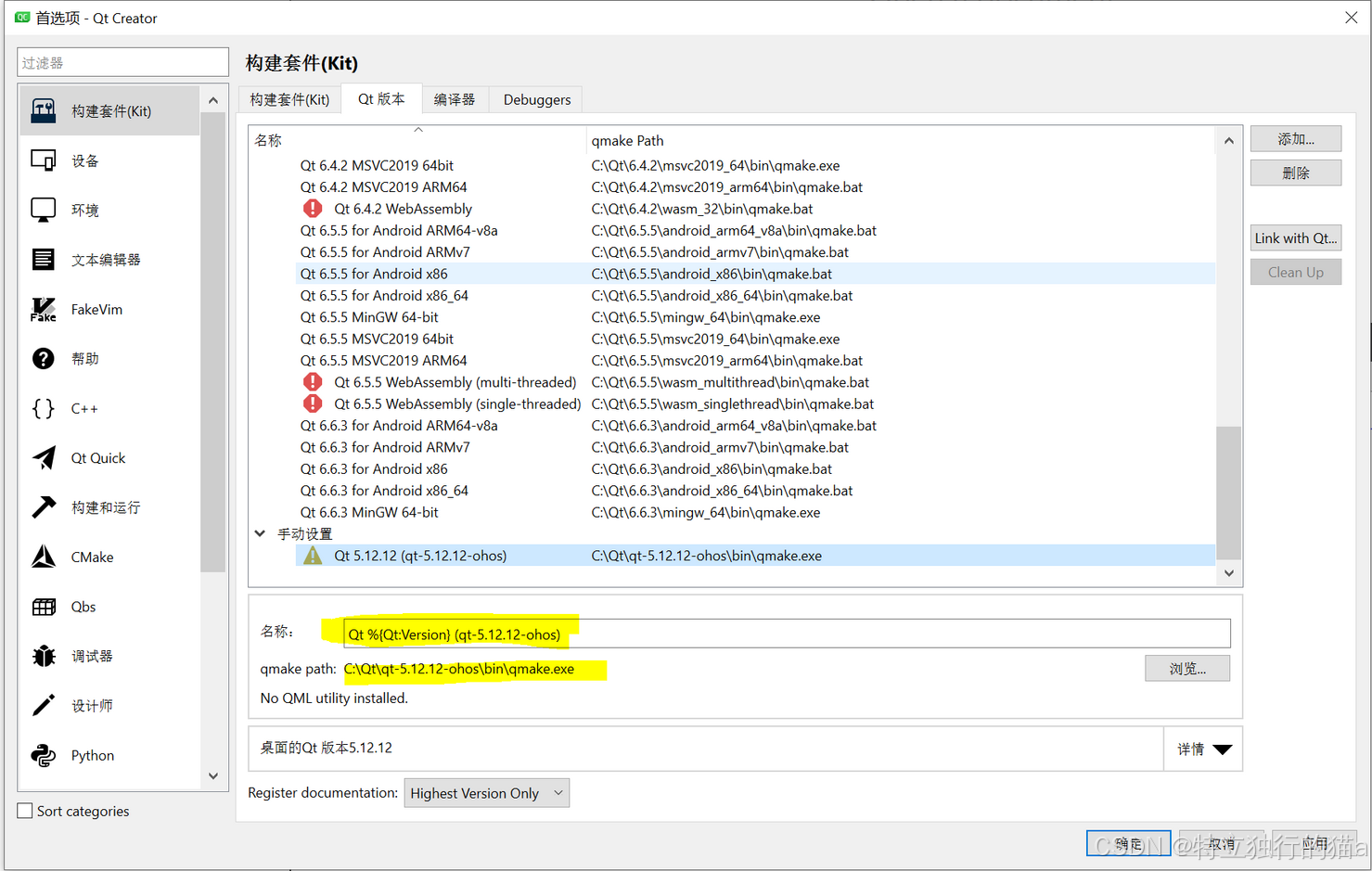This screenshot has width=1372, height=871.
Task: Click path C:\Qt\6.6.3\mingw_64\bin\qmake.exe cell
Action: tap(706, 512)
